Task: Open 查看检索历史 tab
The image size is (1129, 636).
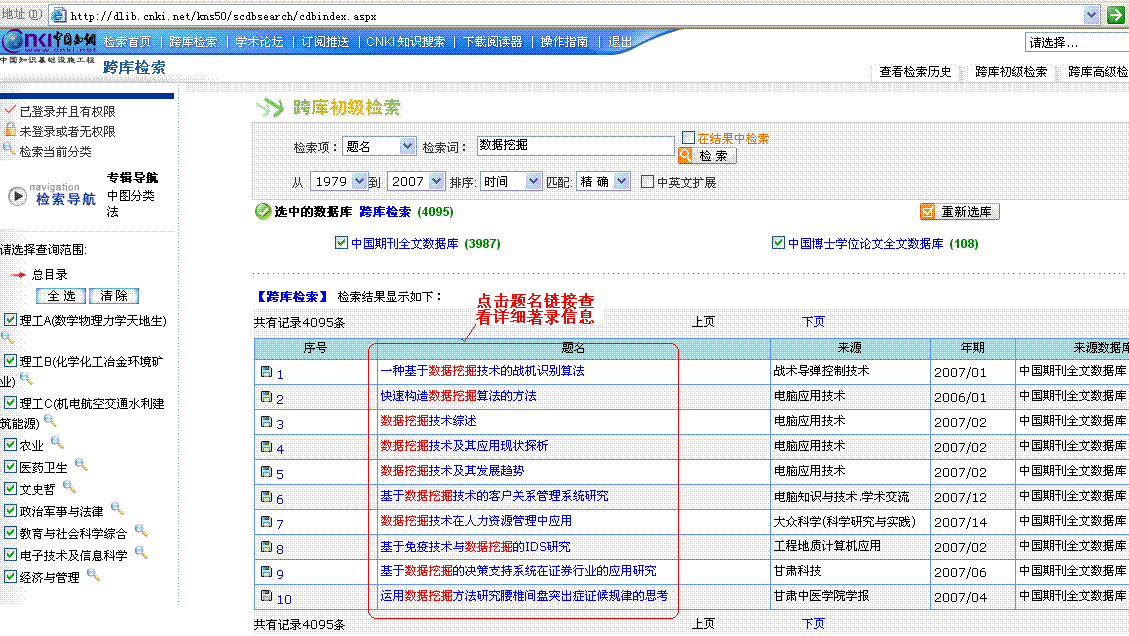Action: pos(915,71)
